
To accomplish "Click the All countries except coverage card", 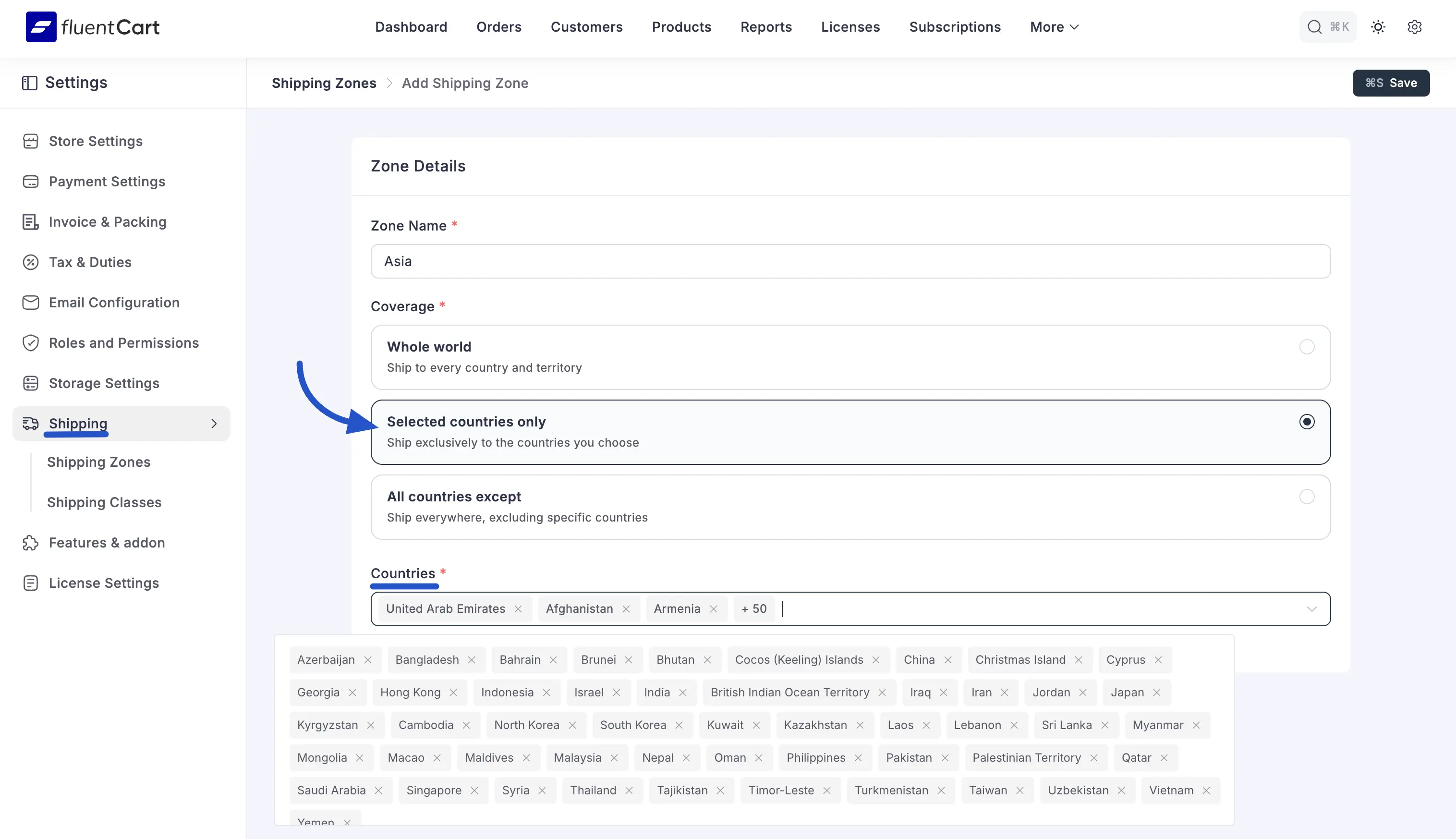I will [850, 507].
